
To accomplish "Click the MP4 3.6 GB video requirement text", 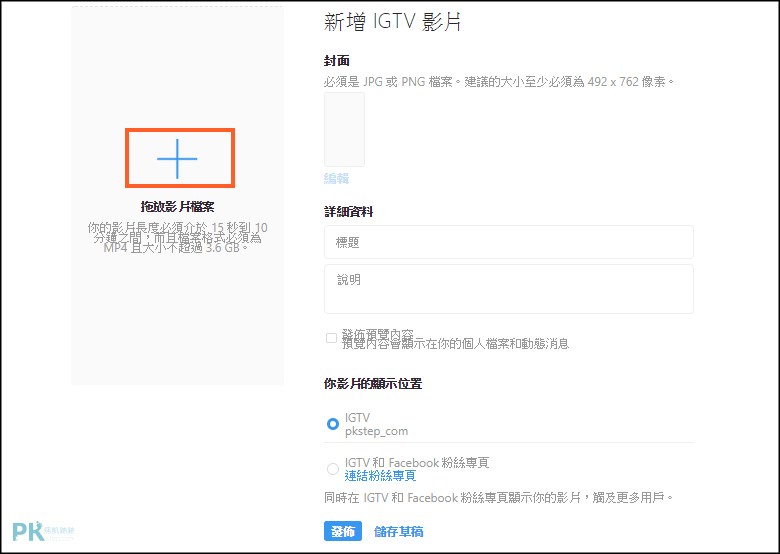I will coord(177,238).
